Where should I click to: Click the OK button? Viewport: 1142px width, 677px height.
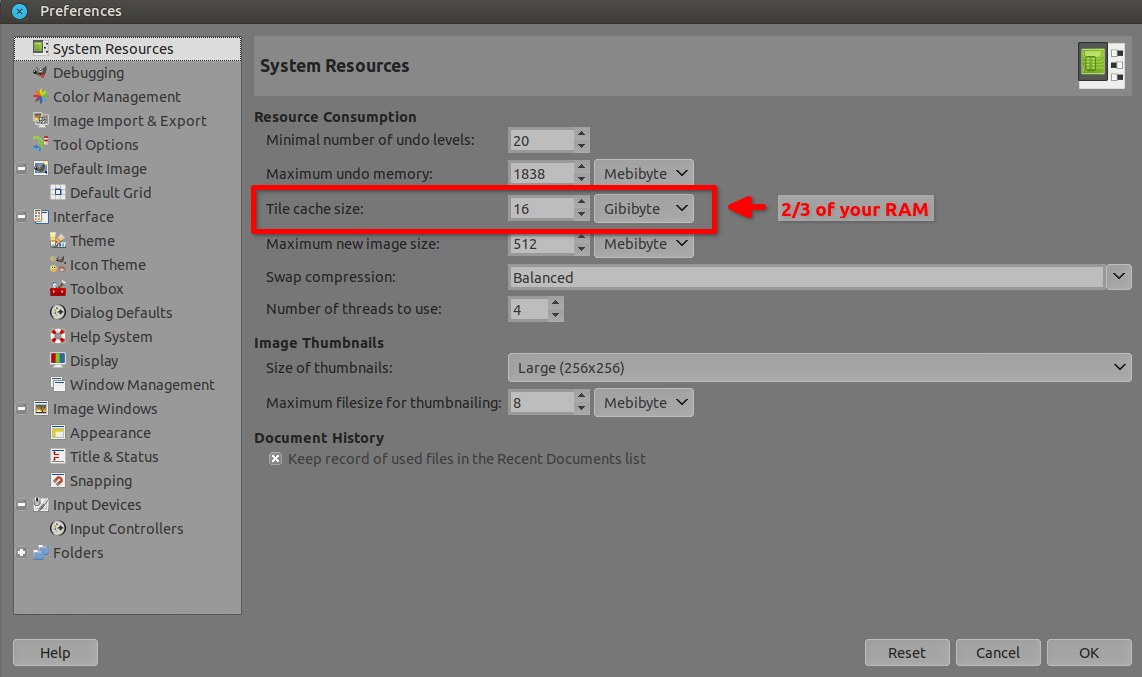tap(1089, 653)
